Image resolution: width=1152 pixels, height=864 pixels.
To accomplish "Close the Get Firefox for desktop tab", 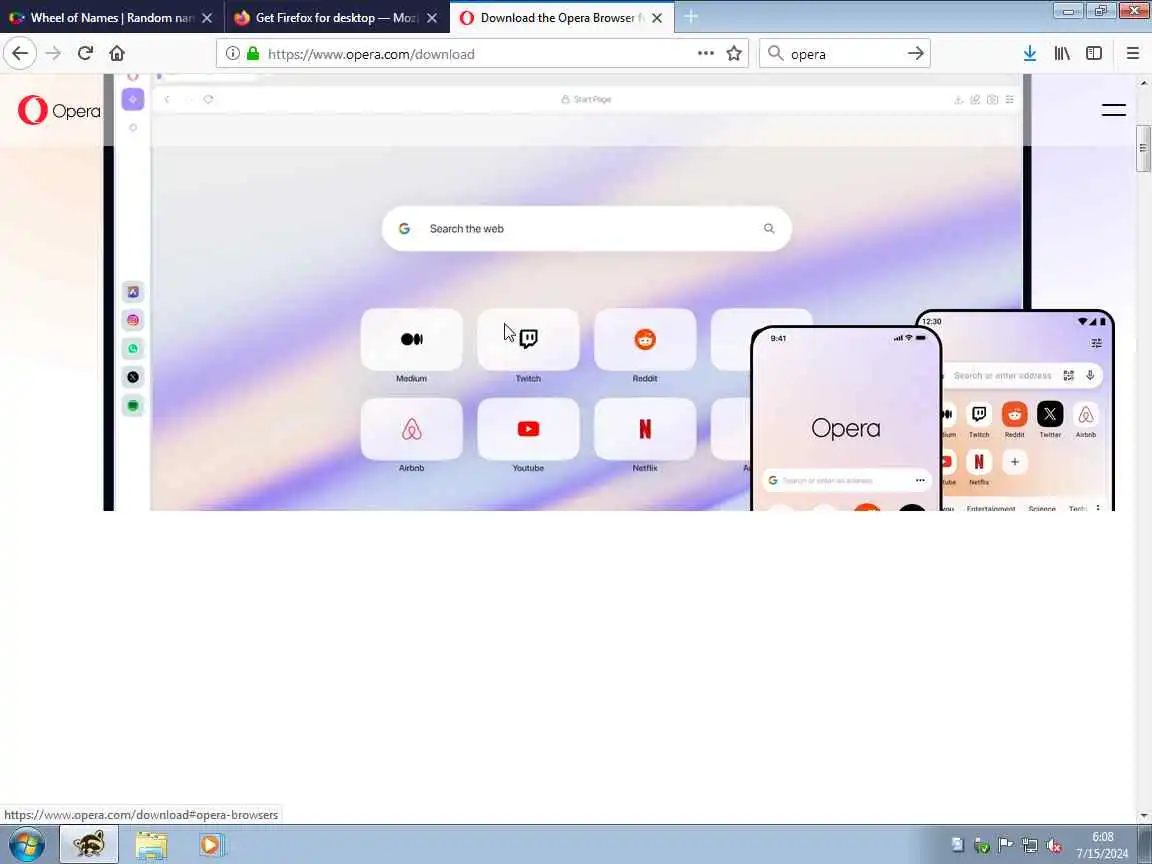I will [432, 18].
